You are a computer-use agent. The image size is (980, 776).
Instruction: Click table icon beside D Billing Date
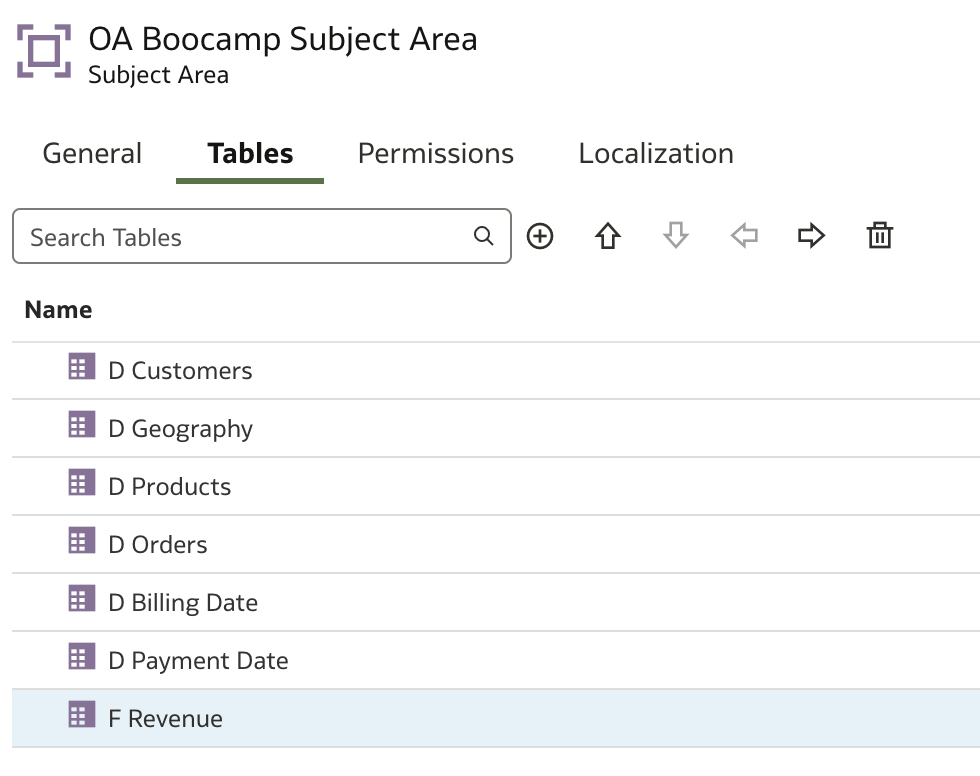[82, 599]
